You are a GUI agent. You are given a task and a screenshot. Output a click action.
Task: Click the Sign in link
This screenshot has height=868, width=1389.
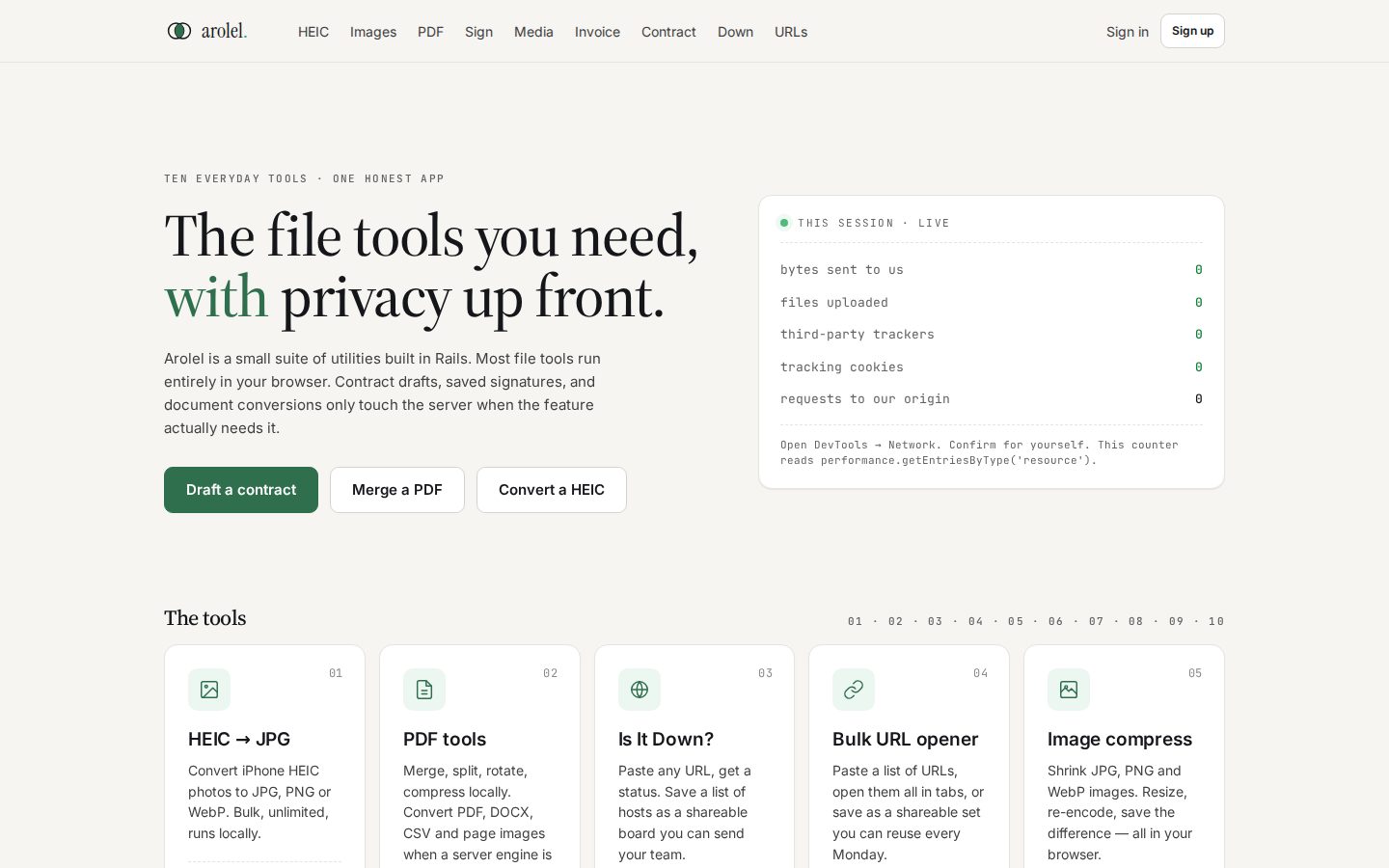tap(1128, 32)
